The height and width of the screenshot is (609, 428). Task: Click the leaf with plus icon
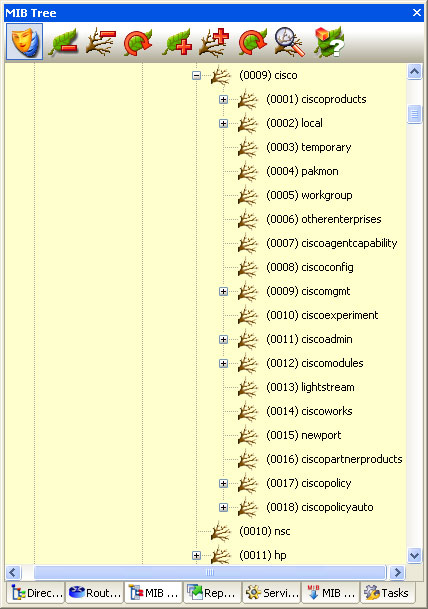click(x=177, y=42)
